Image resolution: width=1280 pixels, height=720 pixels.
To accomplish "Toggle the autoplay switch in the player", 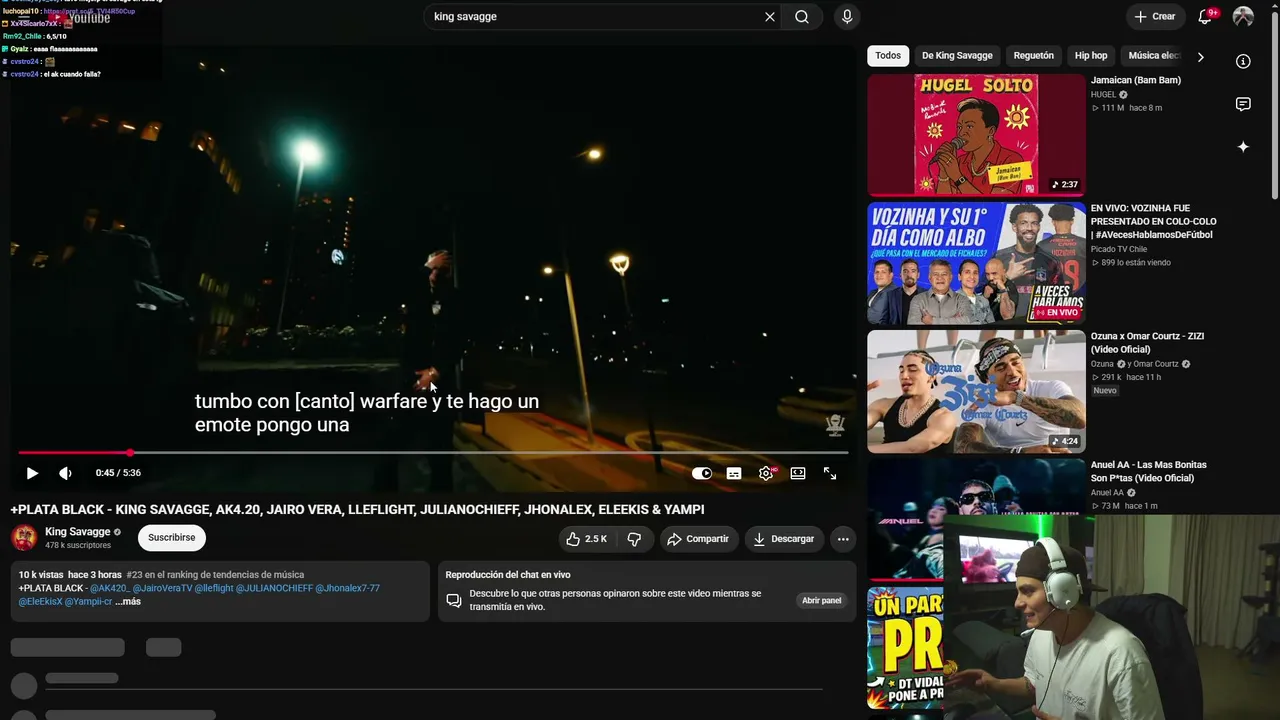I will point(702,473).
